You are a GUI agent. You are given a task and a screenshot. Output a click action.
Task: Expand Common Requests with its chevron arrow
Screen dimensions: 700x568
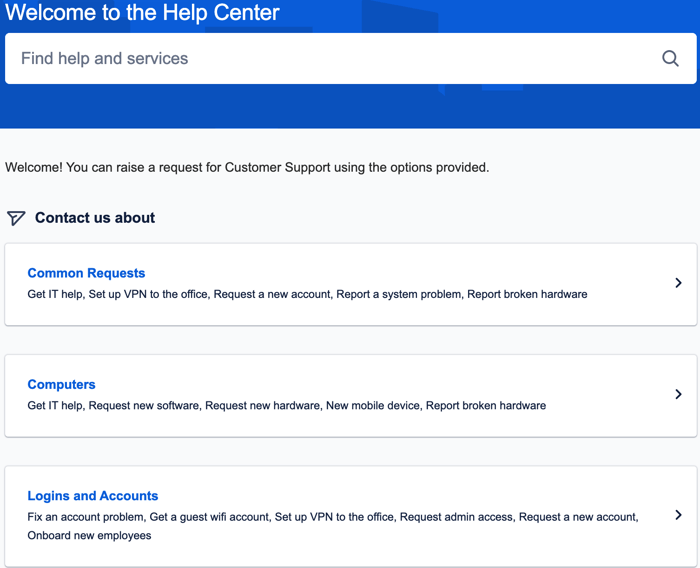(678, 283)
